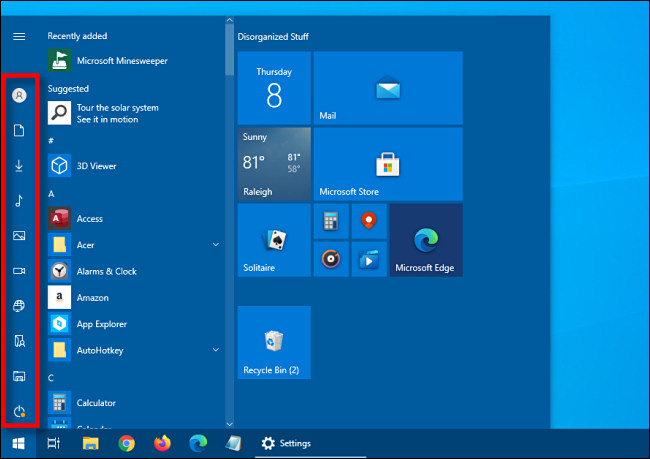Click the Power icon in sidebar
The height and width of the screenshot is (459, 650).
pyautogui.click(x=19, y=411)
